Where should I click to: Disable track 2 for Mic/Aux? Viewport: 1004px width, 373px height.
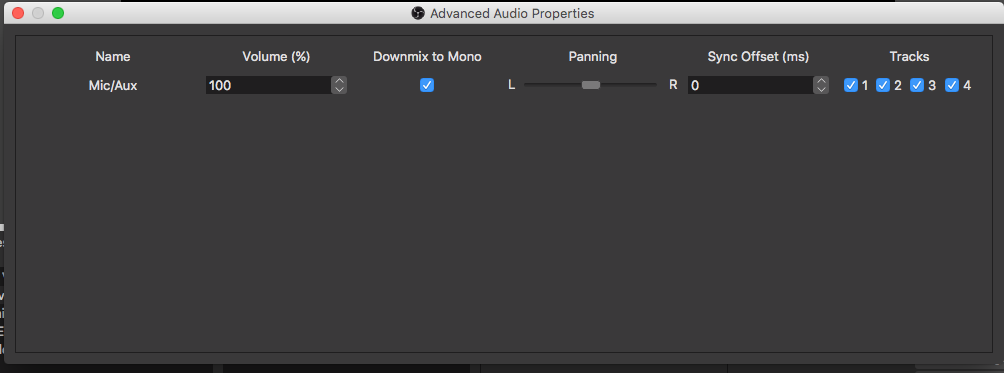[x=883, y=85]
